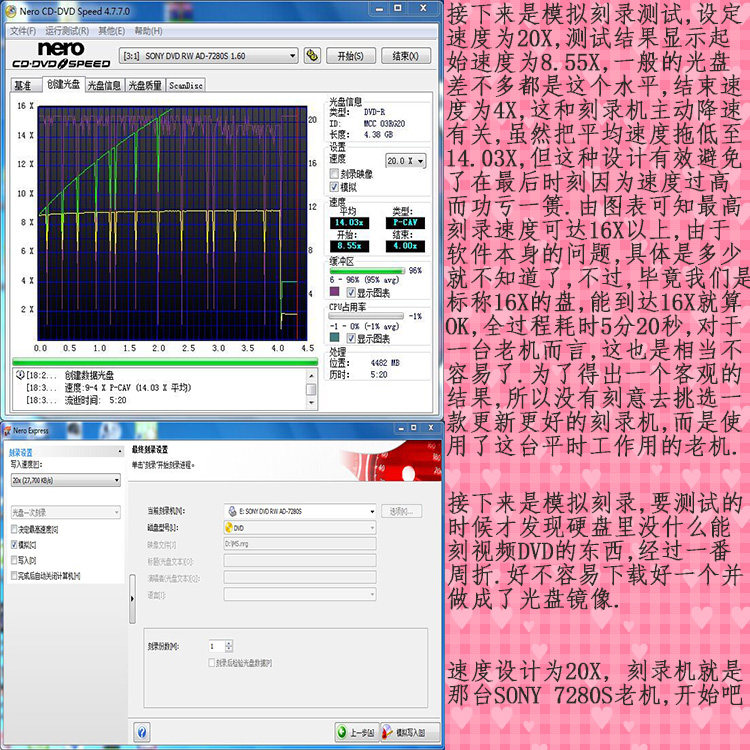Switch to the 基准 tab
The width and height of the screenshot is (750, 750).
[x=24, y=86]
